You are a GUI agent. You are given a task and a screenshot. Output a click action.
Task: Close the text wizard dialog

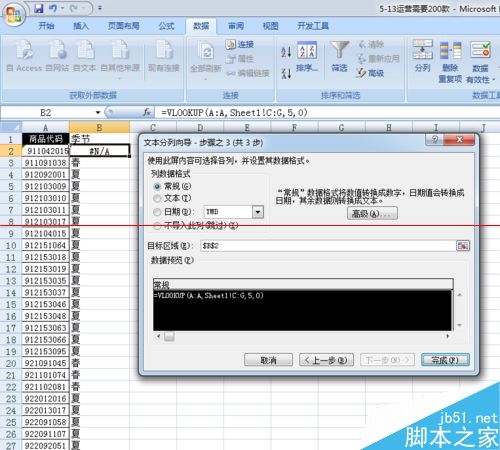coord(459,139)
